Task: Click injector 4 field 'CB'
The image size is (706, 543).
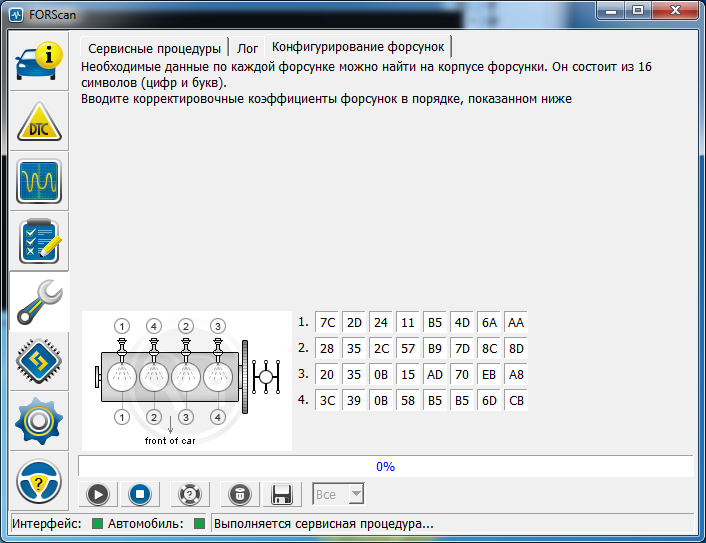Action: 516,400
